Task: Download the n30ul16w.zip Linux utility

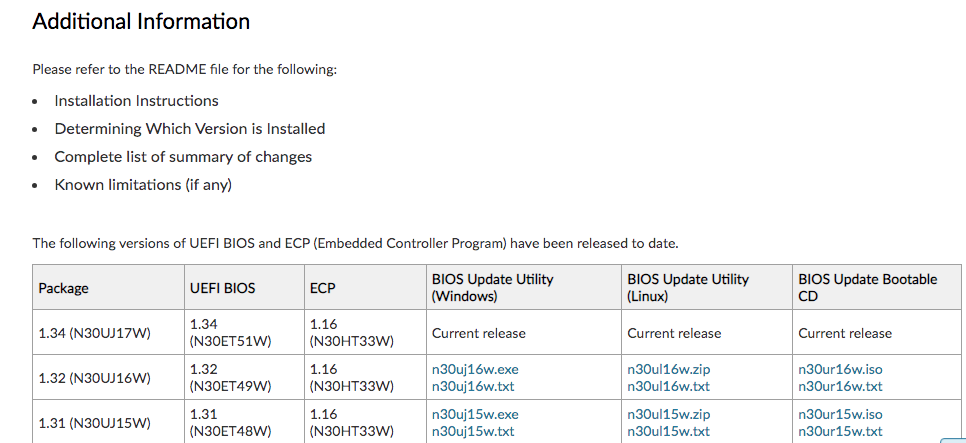Action: 668,369
